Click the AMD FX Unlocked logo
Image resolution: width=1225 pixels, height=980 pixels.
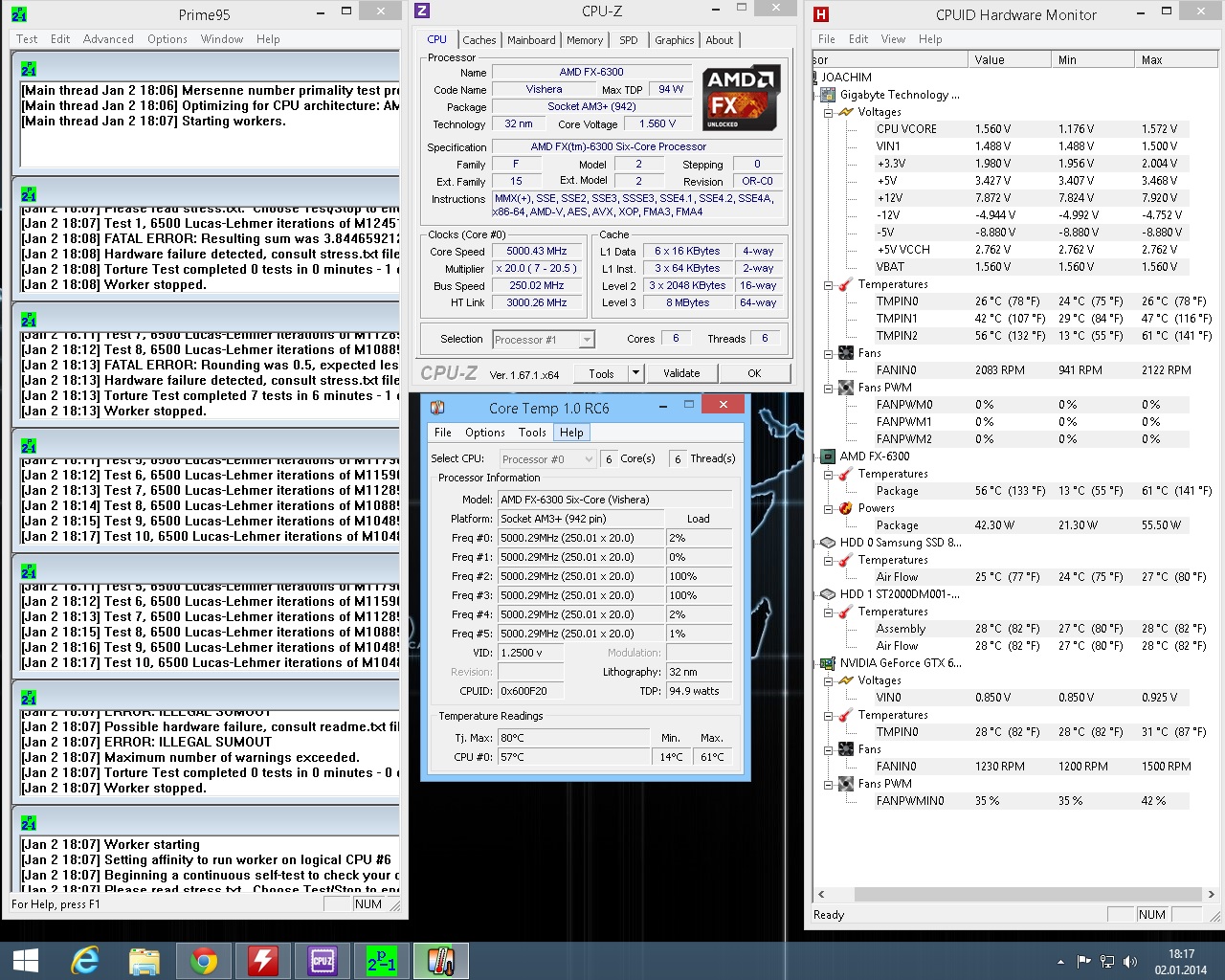[x=742, y=99]
